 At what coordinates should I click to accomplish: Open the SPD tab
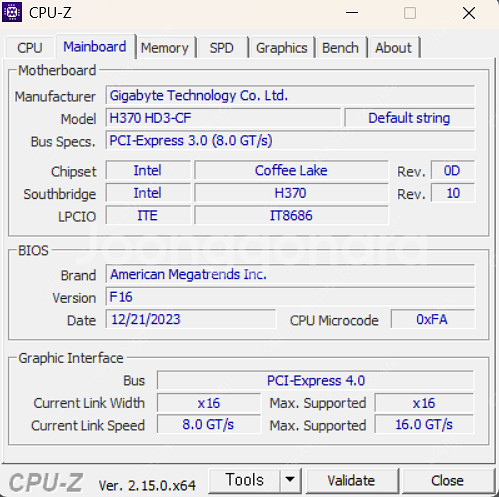click(222, 48)
